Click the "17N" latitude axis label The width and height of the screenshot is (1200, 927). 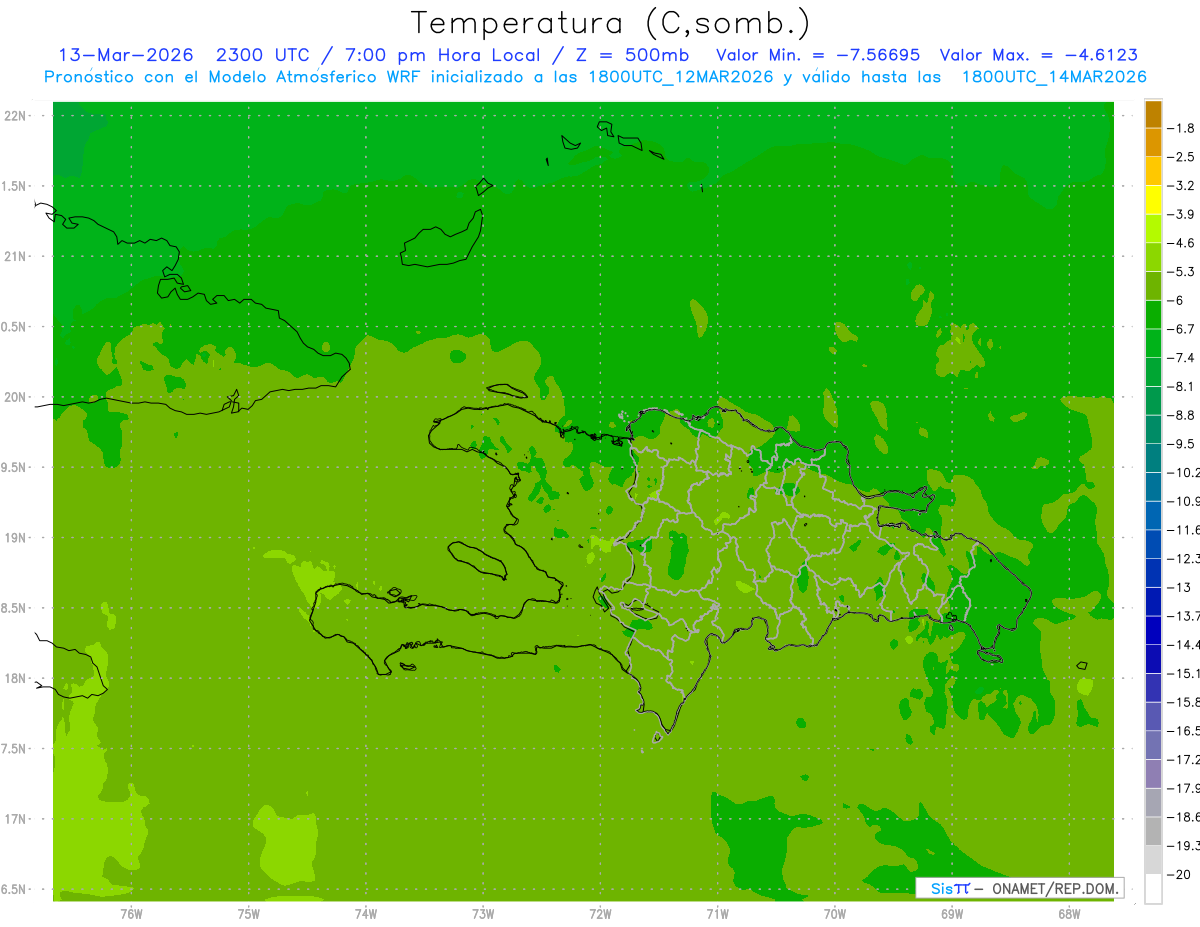[17, 819]
